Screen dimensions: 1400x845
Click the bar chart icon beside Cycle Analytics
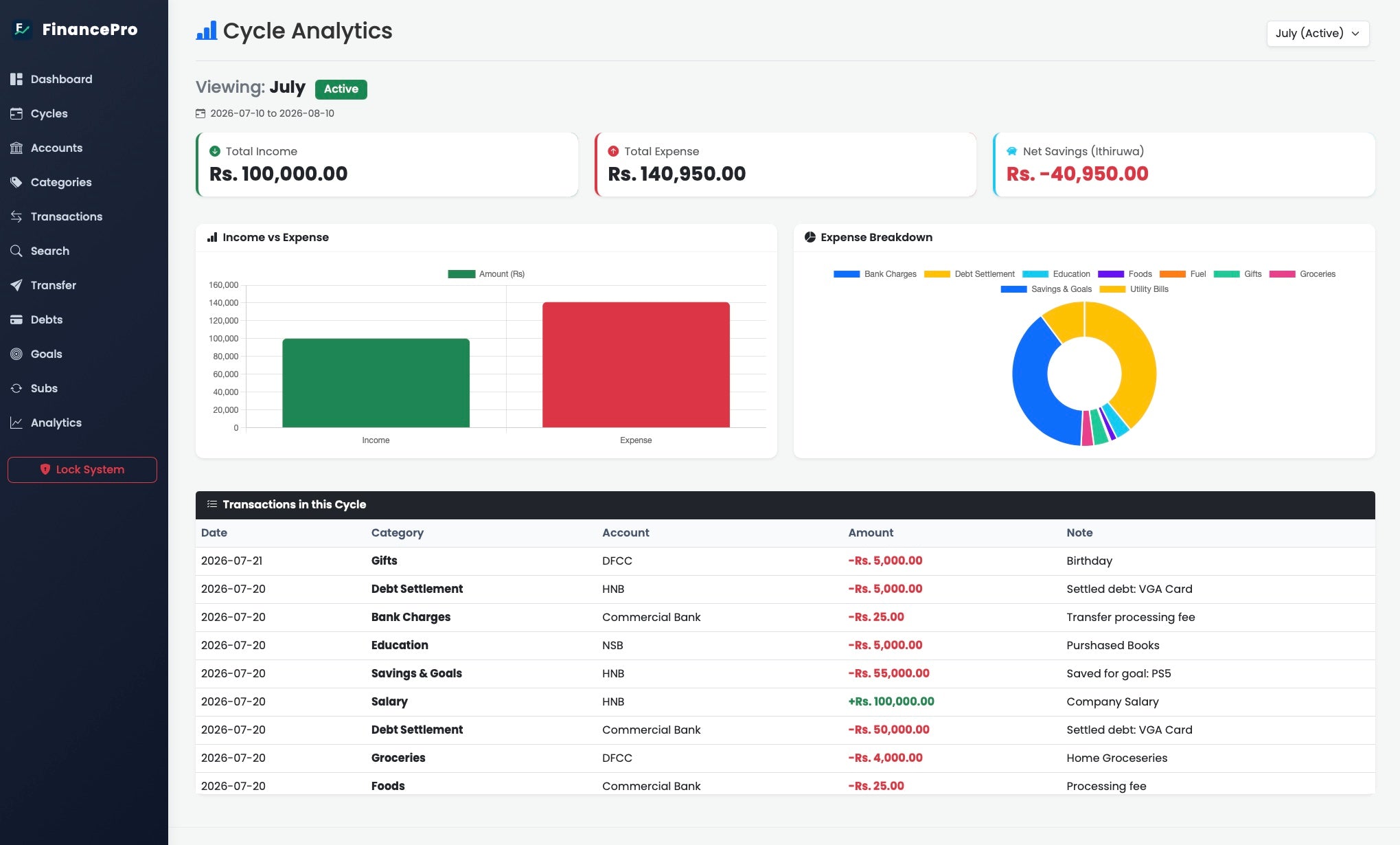pyautogui.click(x=207, y=30)
